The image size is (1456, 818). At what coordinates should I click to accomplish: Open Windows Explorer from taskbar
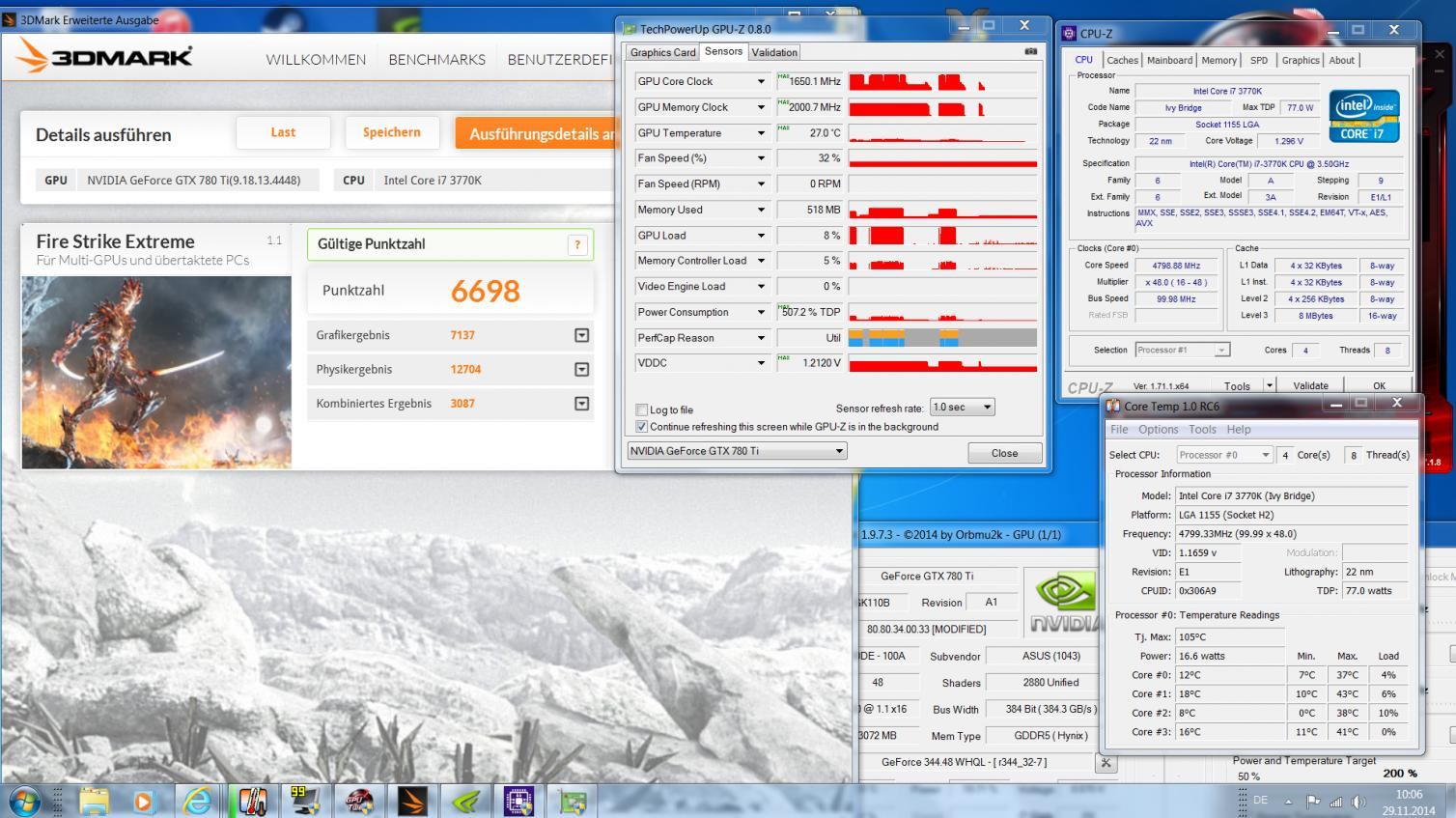pos(94,801)
